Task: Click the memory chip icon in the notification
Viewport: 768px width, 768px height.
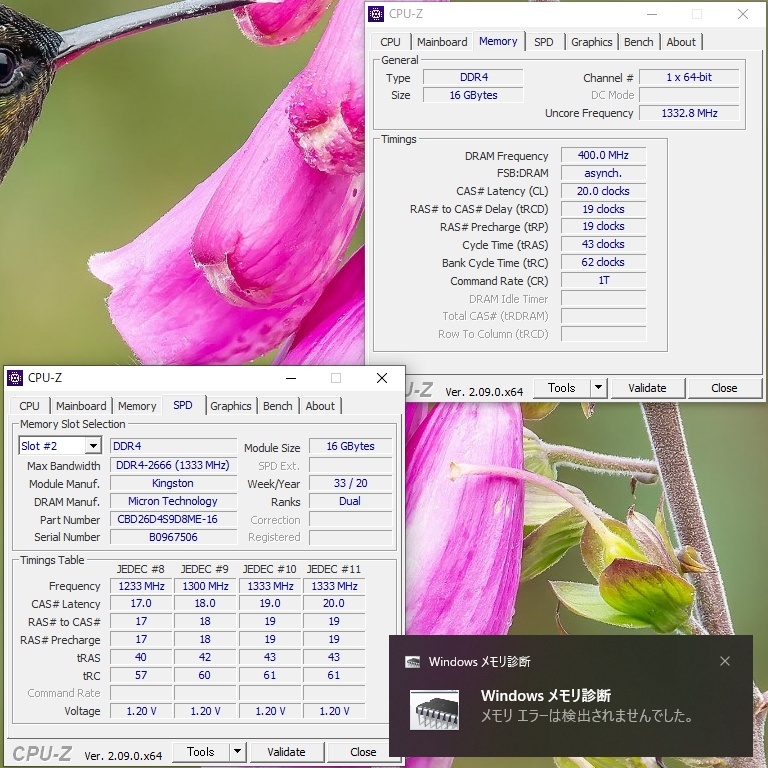Action: (x=435, y=708)
